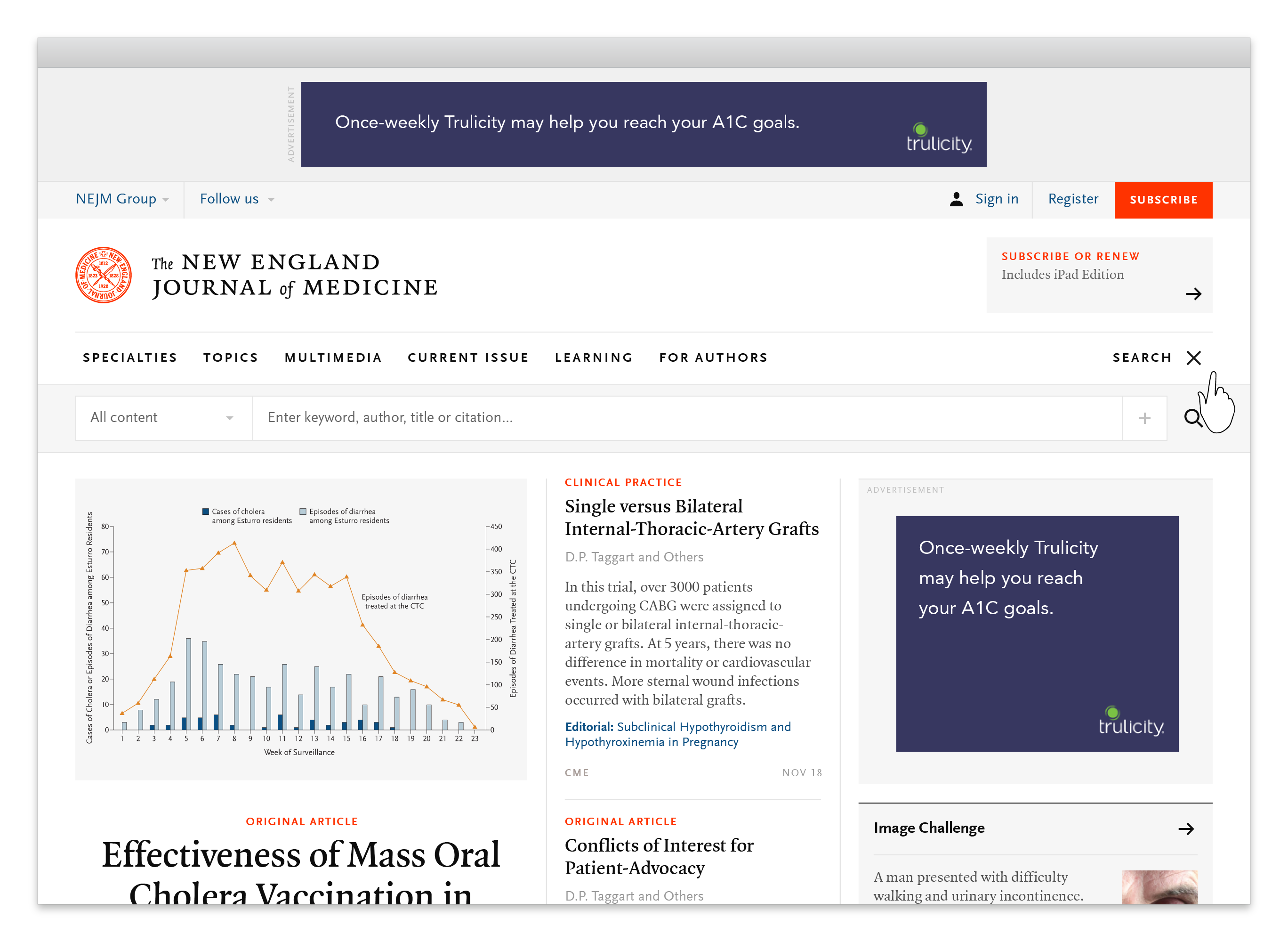Open the Multimedia menu
1288x942 pixels.
(x=333, y=357)
